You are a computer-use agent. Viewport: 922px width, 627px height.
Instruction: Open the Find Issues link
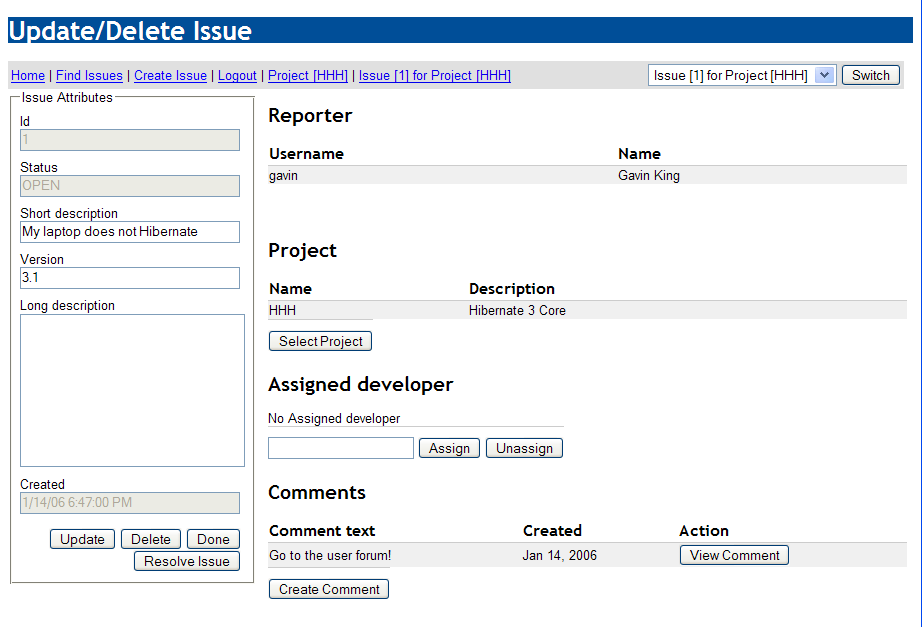pyautogui.click(x=89, y=75)
